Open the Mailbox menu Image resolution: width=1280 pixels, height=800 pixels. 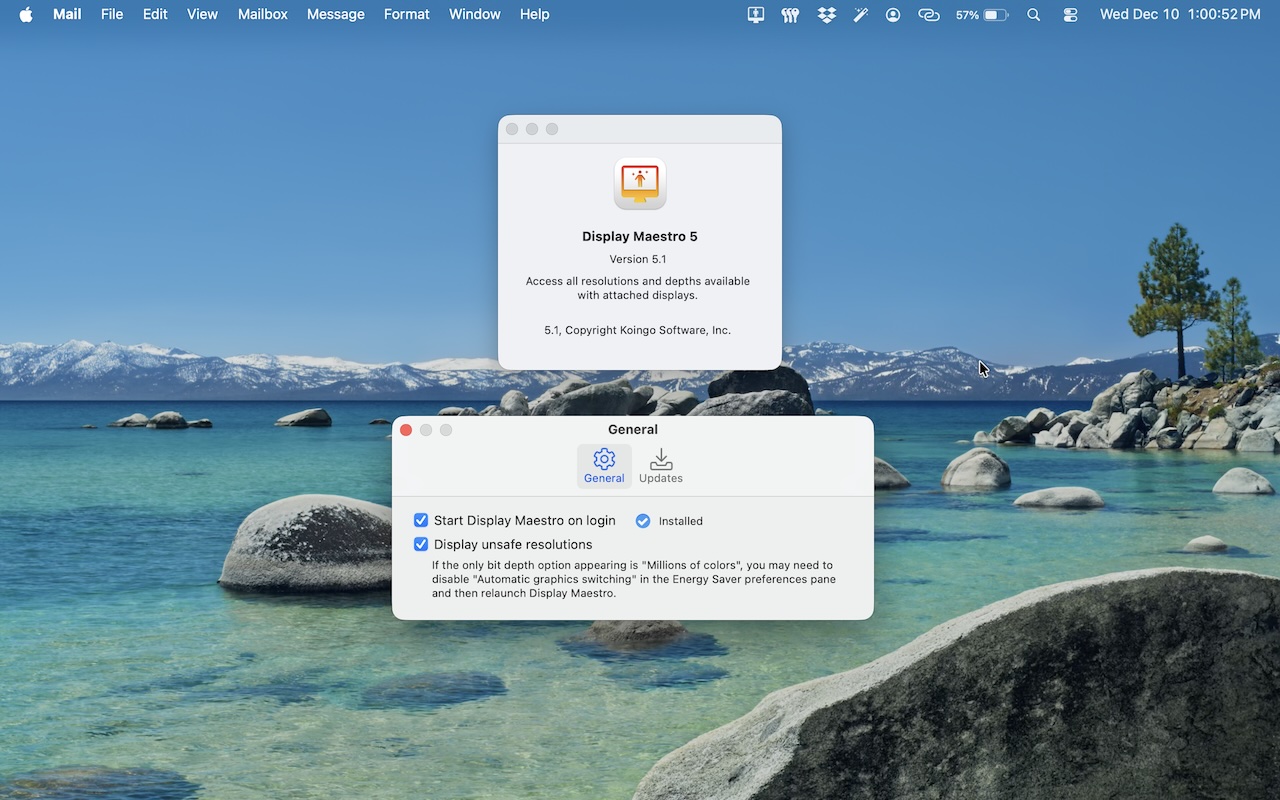pos(263,15)
